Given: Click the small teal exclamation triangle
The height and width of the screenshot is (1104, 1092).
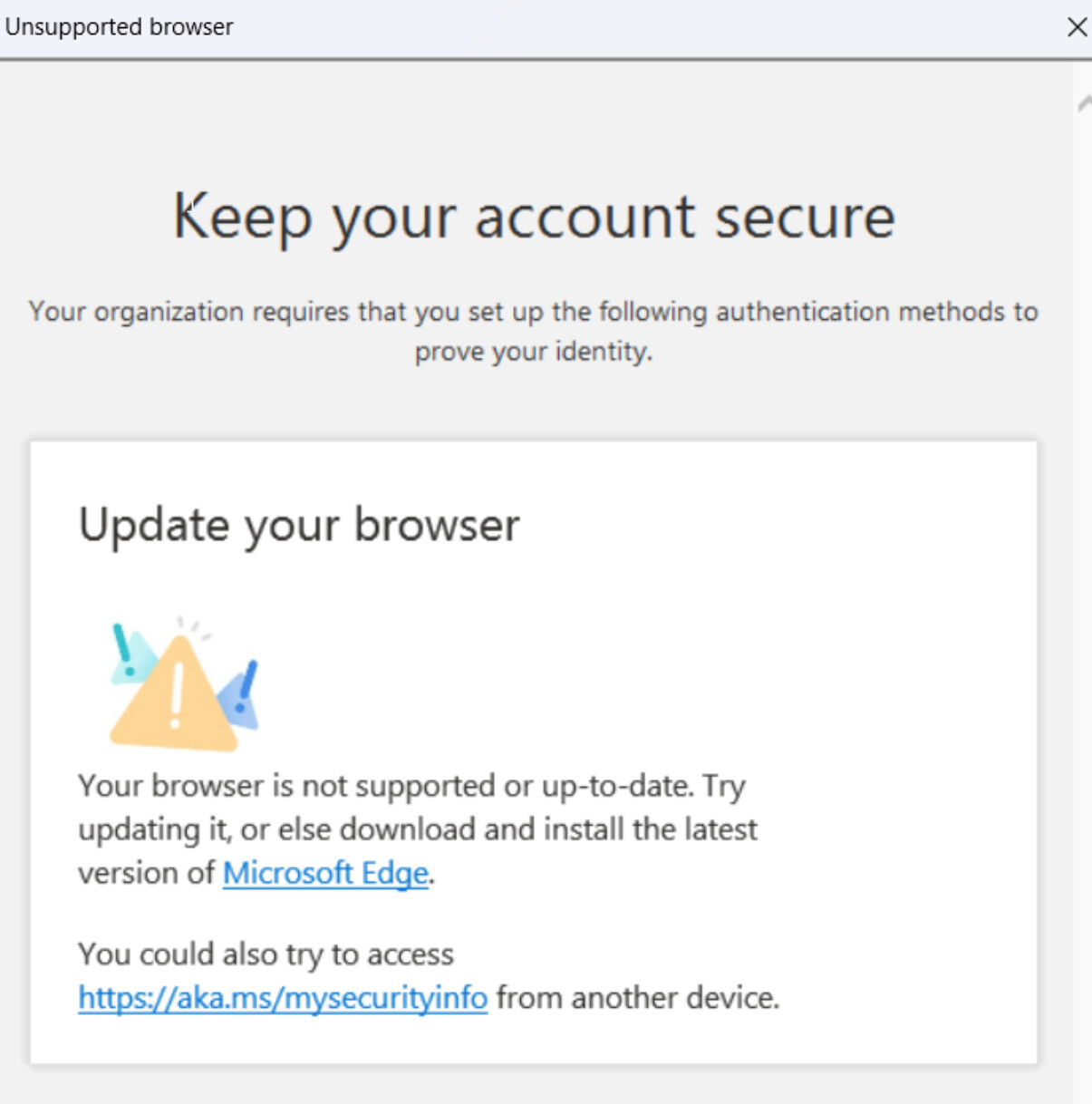Looking at the screenshot, I should [130, 656].
